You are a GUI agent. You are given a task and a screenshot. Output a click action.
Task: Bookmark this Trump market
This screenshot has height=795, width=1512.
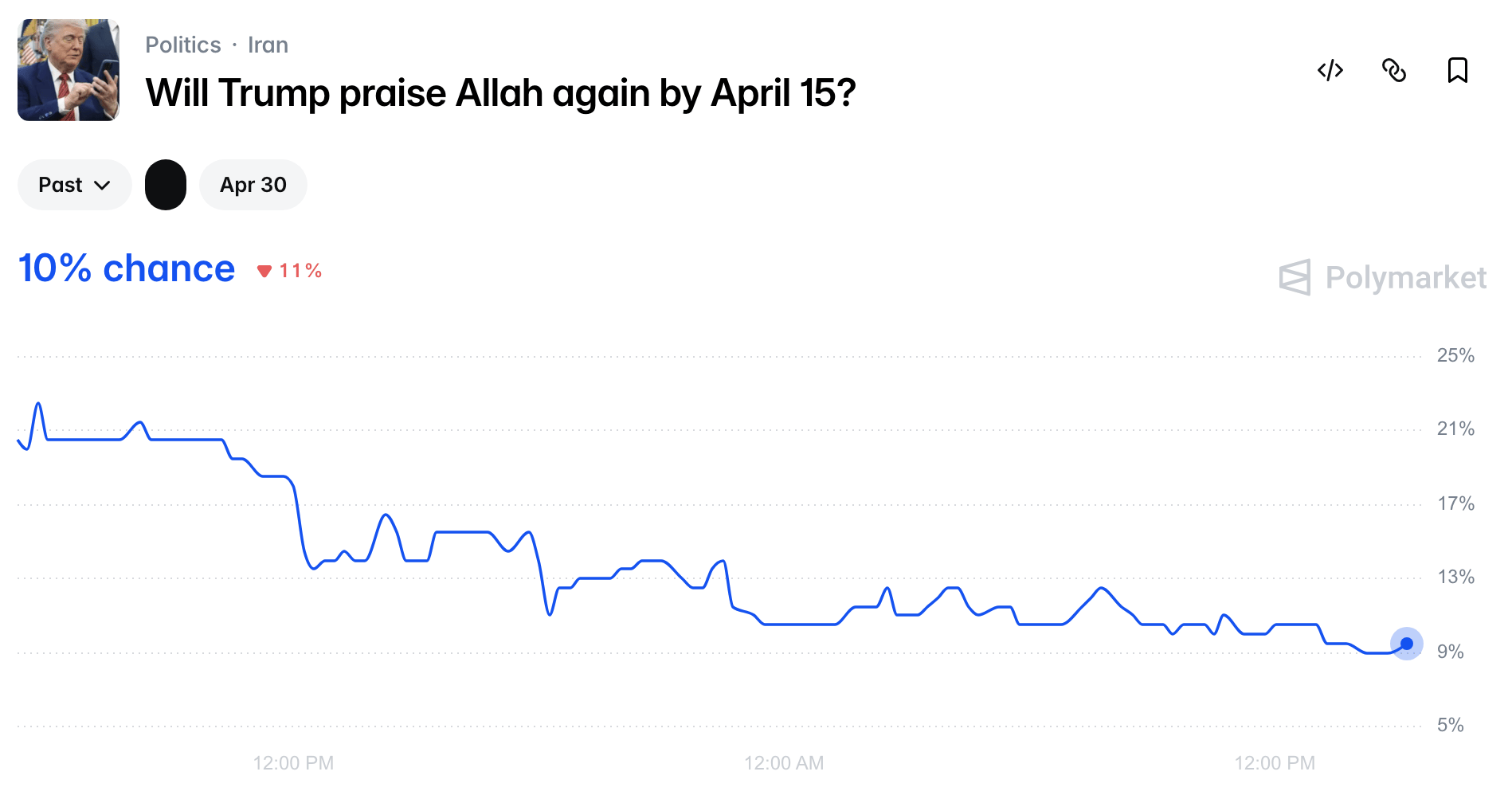pos(1457,70)
